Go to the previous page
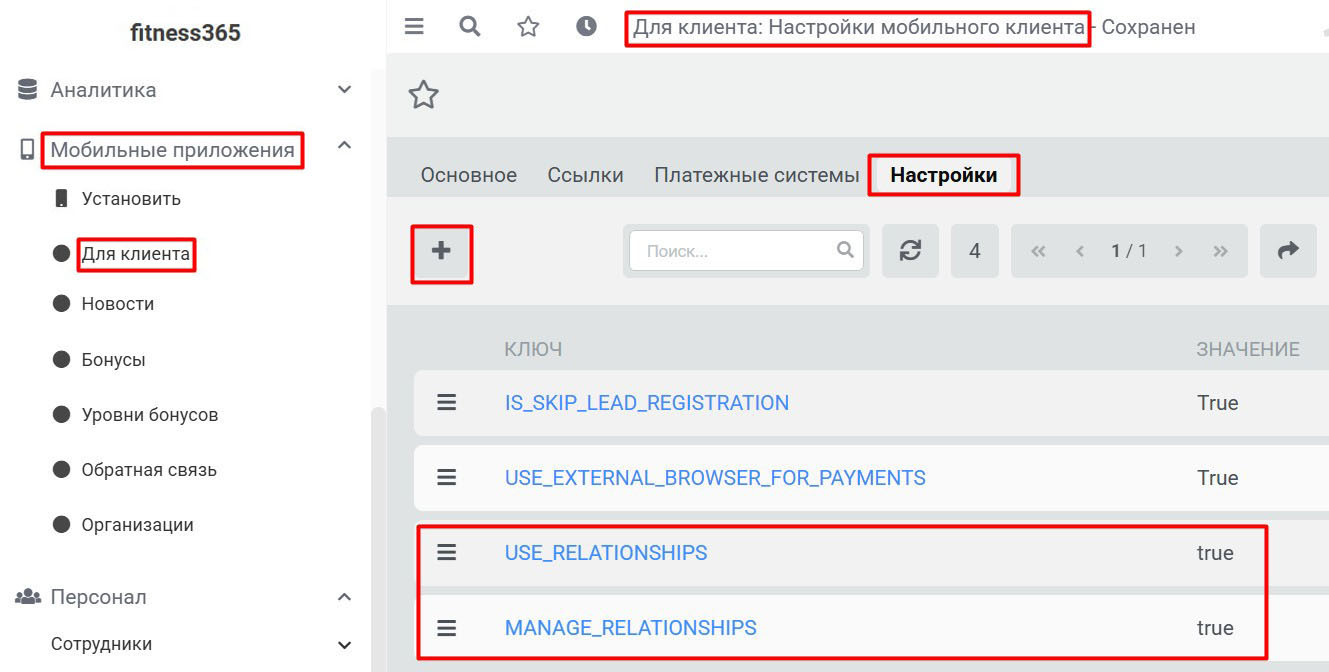1329x672 pixels. click(1080, 251)
